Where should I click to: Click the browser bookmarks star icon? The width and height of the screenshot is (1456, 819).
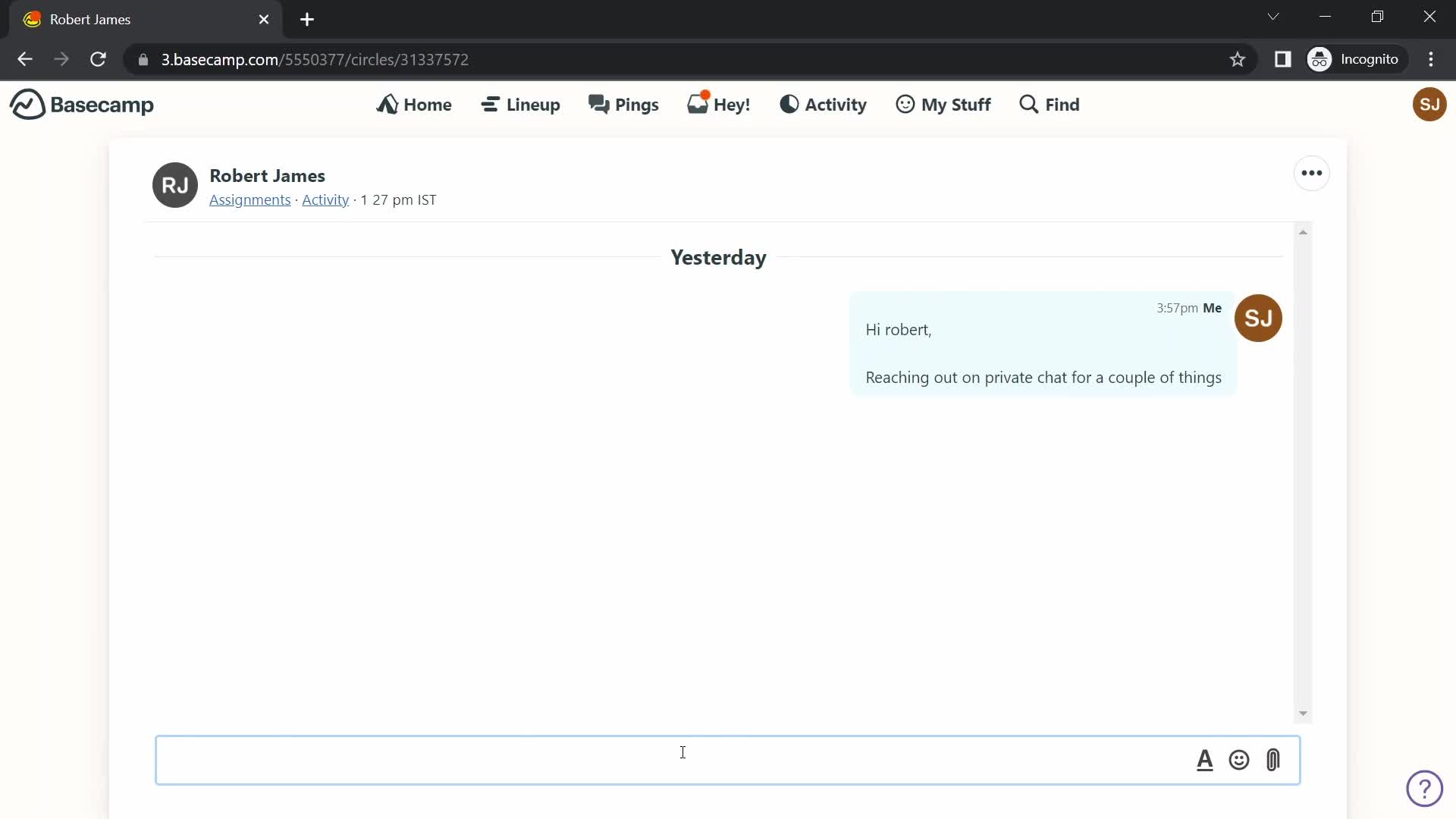click(x=1237, y=59)
